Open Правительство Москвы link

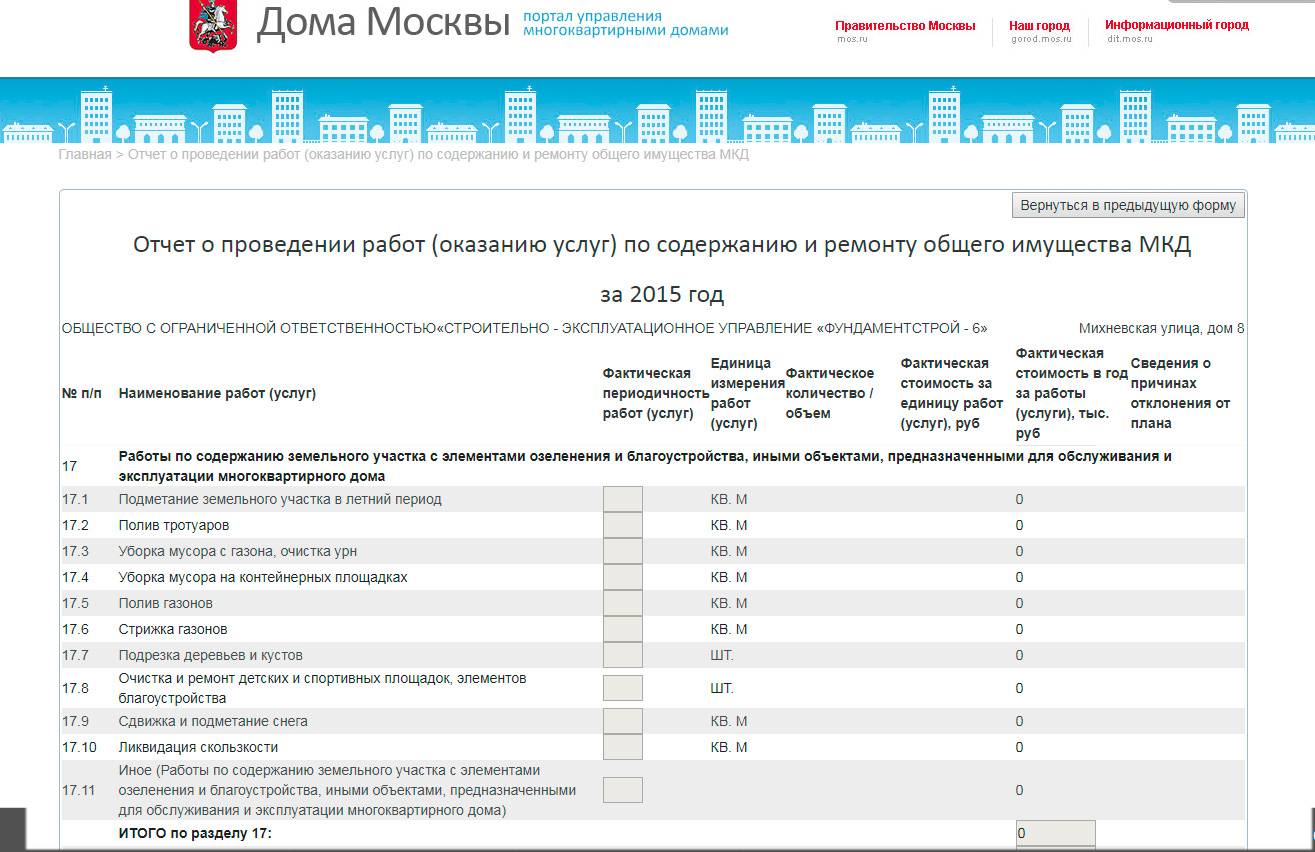tap(904, 26)
